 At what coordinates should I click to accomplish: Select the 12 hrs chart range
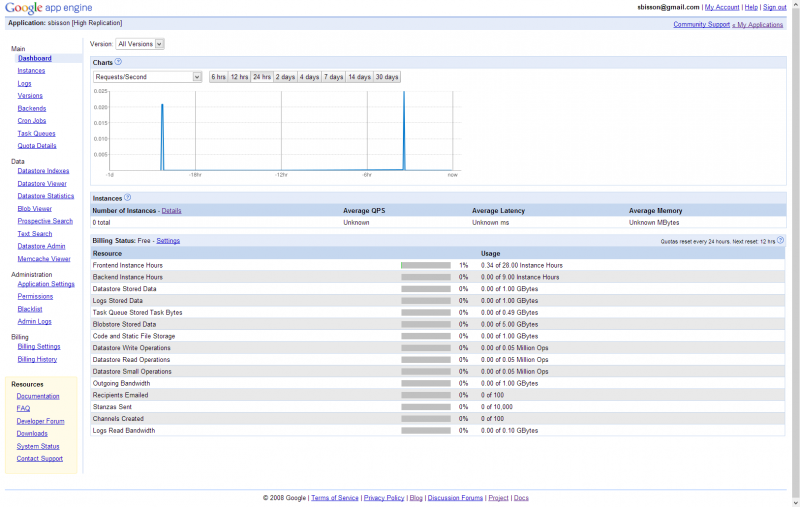239,77
